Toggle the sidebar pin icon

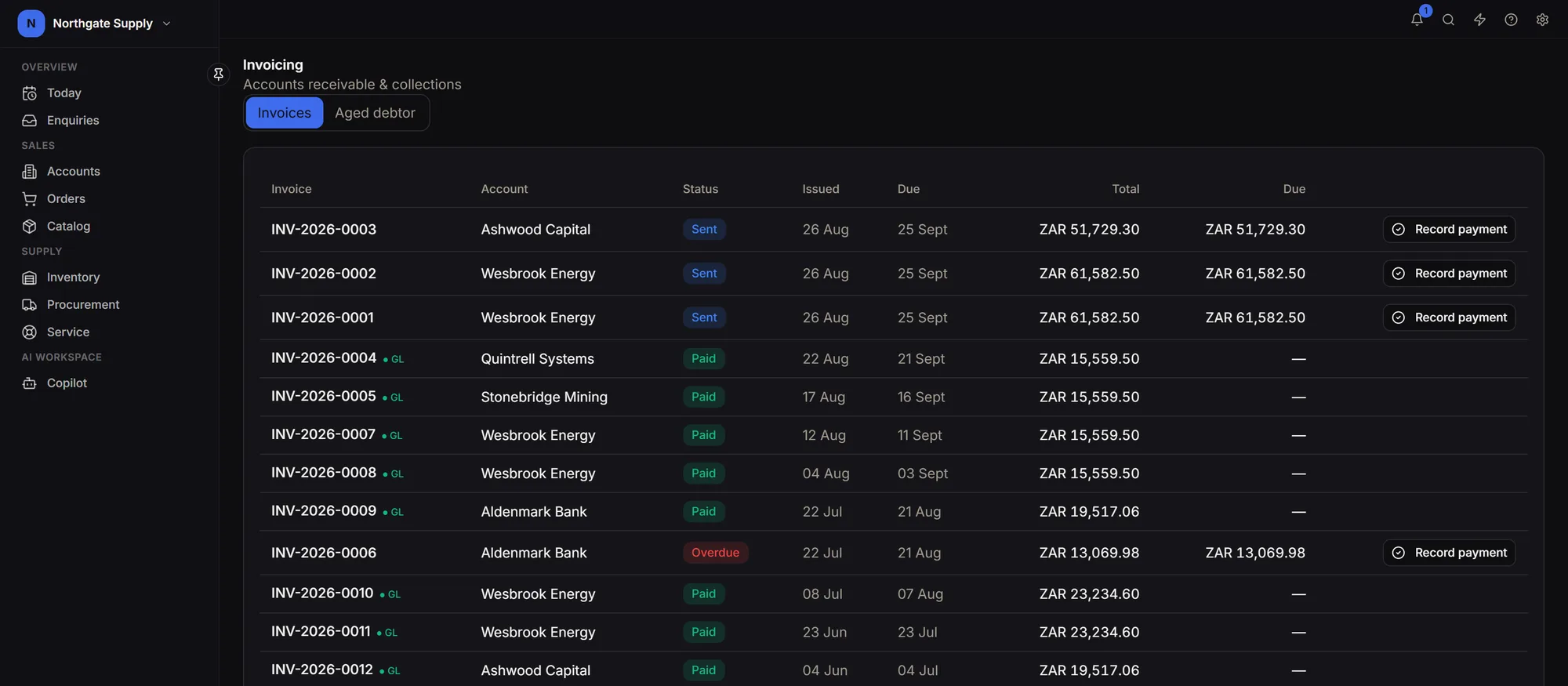click(x=219, y=74)
